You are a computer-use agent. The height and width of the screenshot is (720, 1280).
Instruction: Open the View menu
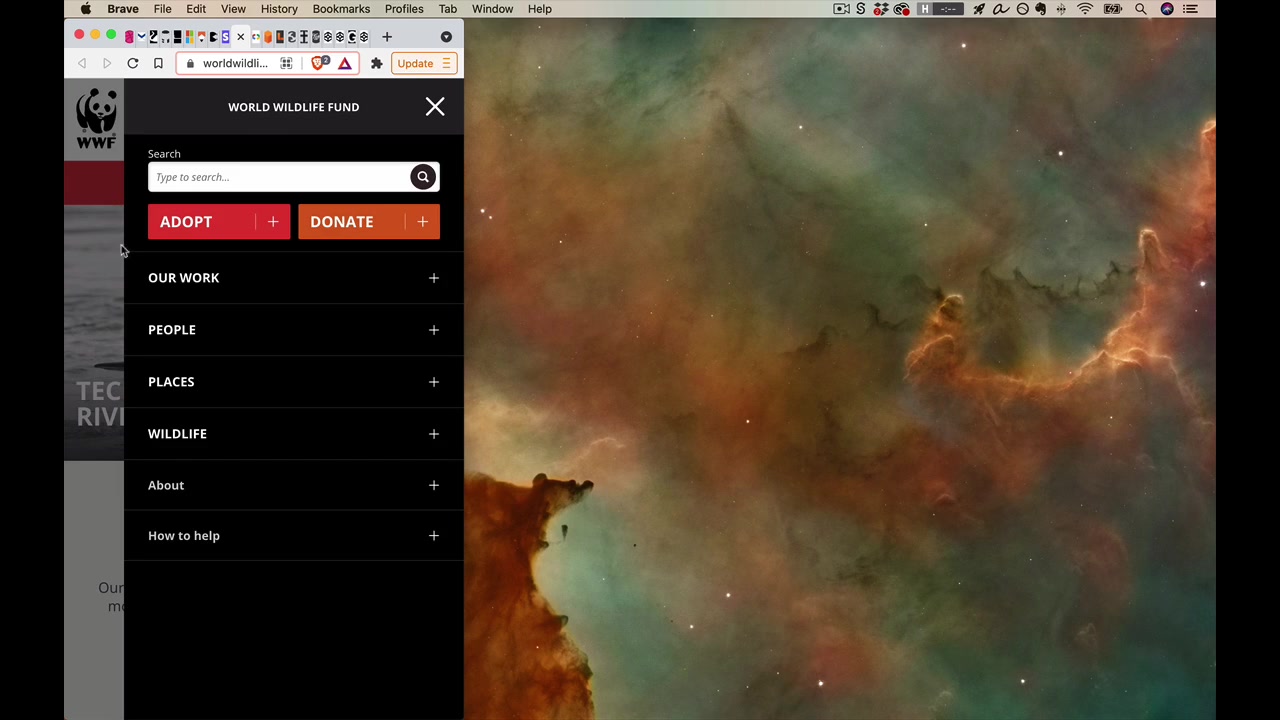coord(233,9)
